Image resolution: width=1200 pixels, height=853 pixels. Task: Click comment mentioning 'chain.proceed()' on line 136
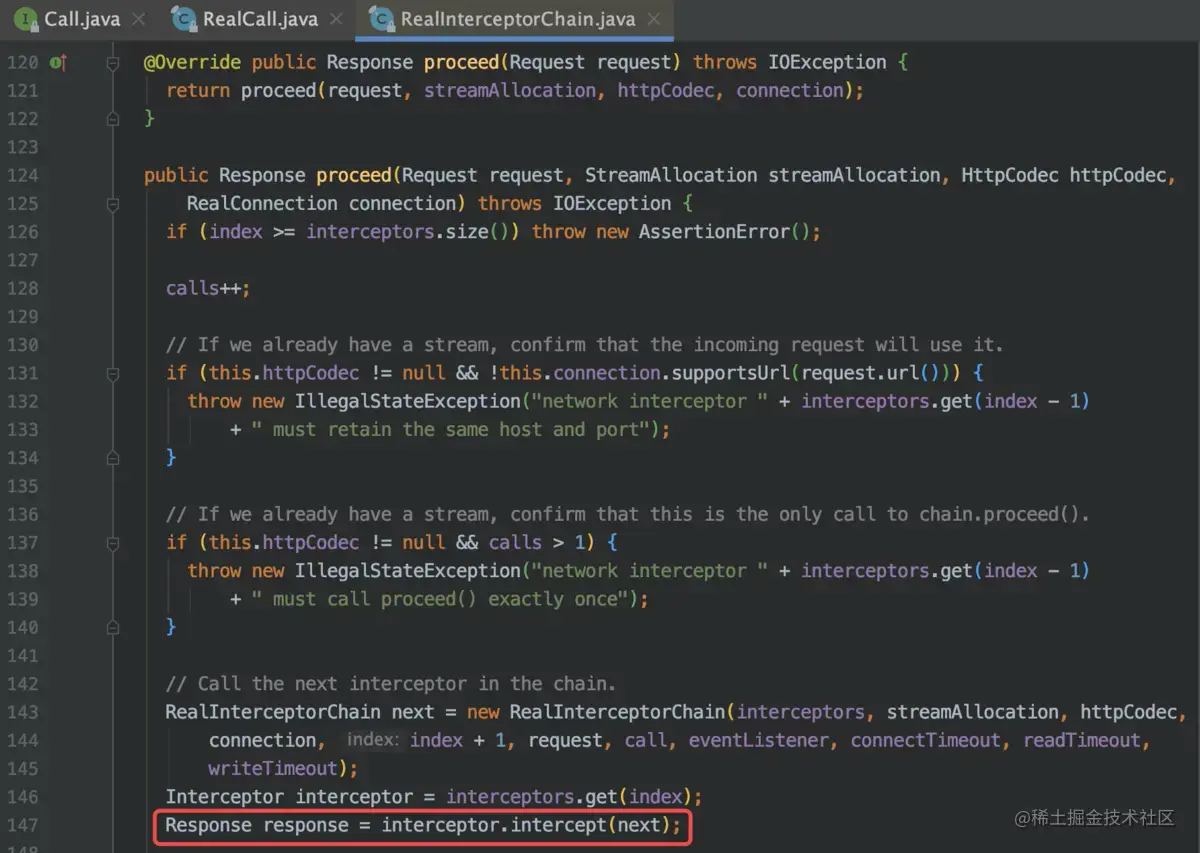(628, 514)
